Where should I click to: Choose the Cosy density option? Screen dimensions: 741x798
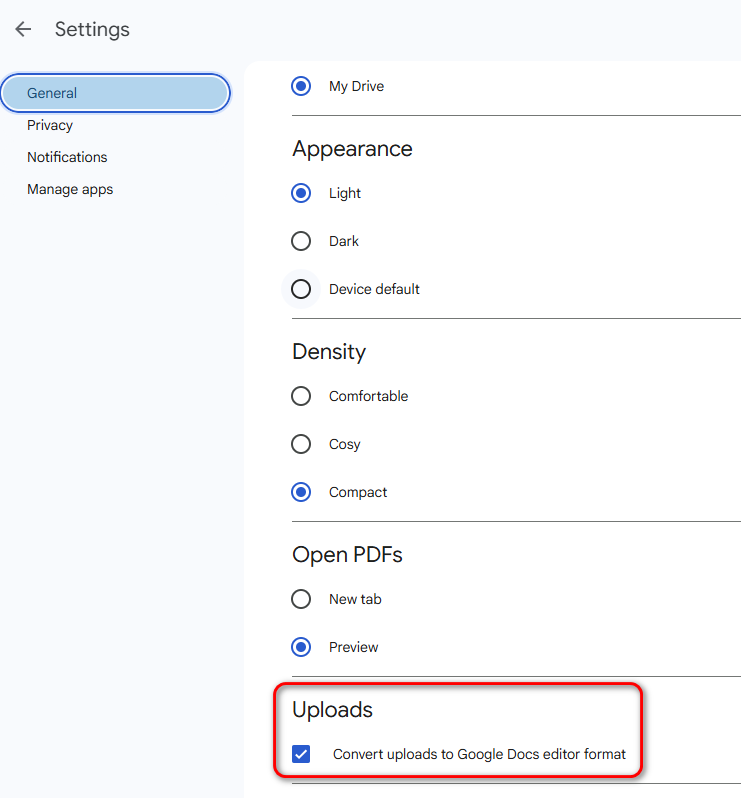(301, 444)
